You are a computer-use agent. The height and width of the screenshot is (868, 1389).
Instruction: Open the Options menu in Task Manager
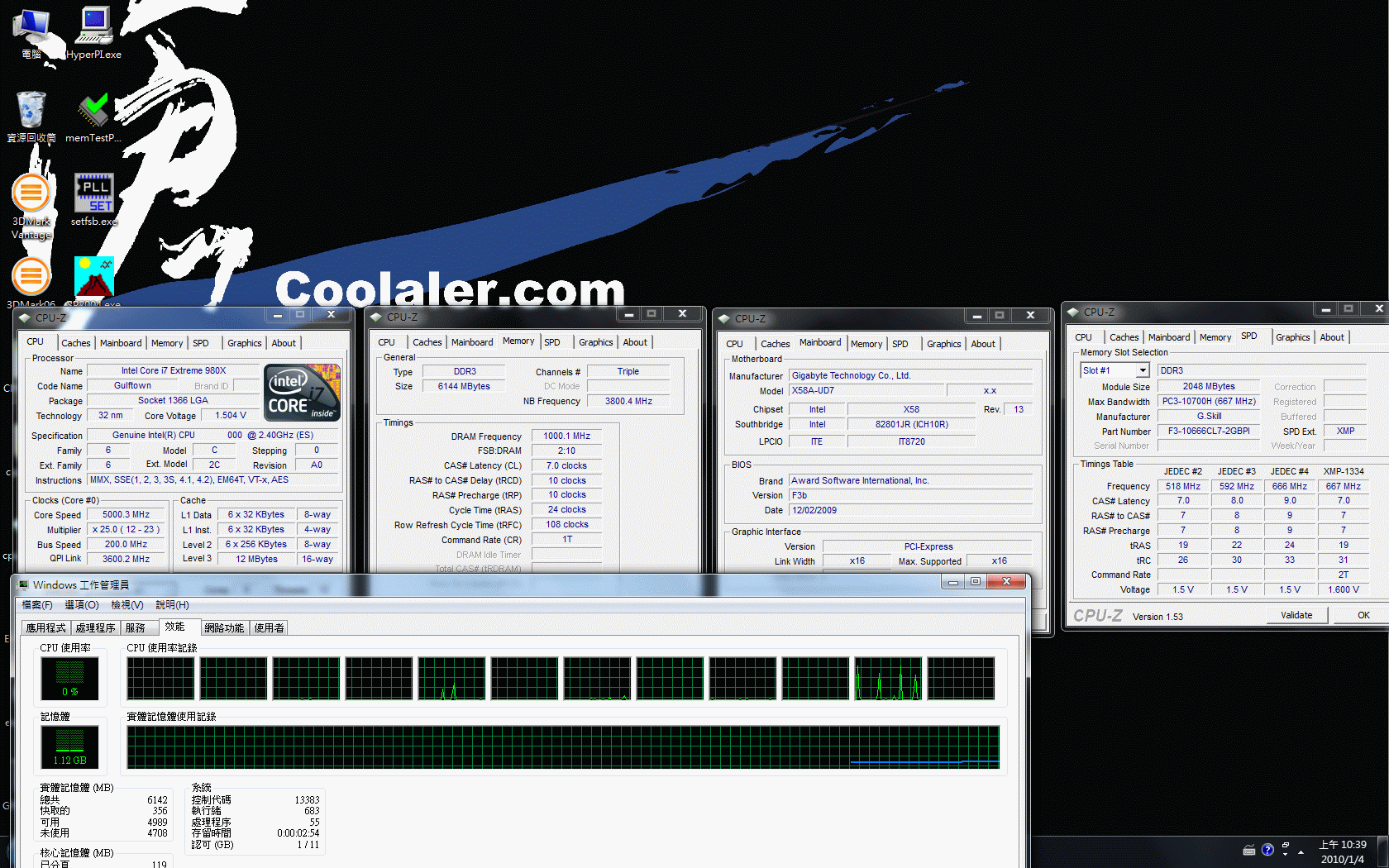click(x=82, y=605)
